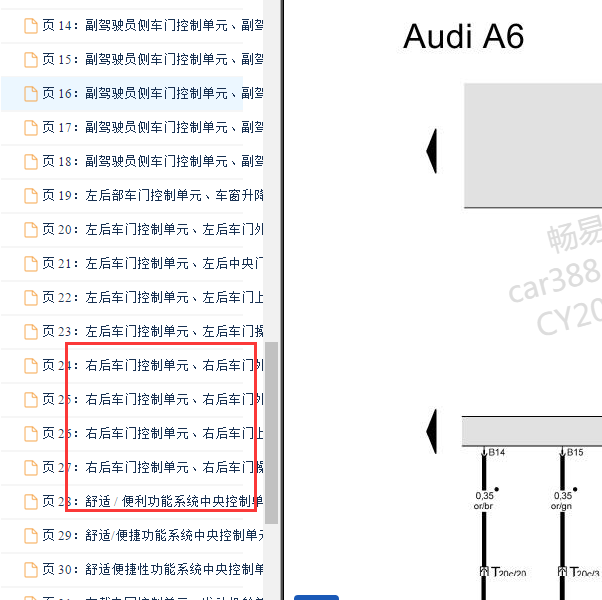Screen dimensions: 602x600
Task: Click B15 pin label in wiring diagram
Action: (x=575, y=452)
